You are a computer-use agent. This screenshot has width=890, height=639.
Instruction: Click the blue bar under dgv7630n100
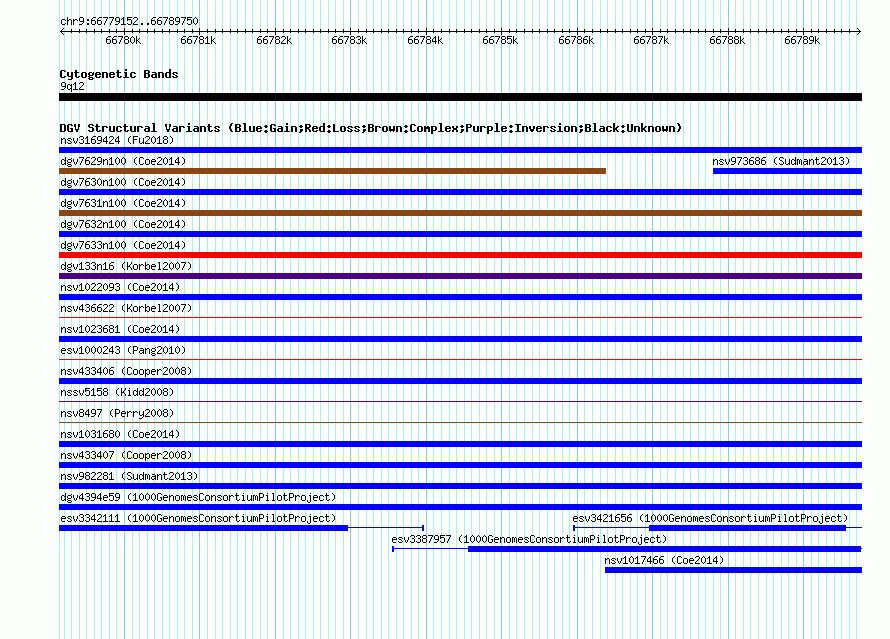click(x=460, y=192)
